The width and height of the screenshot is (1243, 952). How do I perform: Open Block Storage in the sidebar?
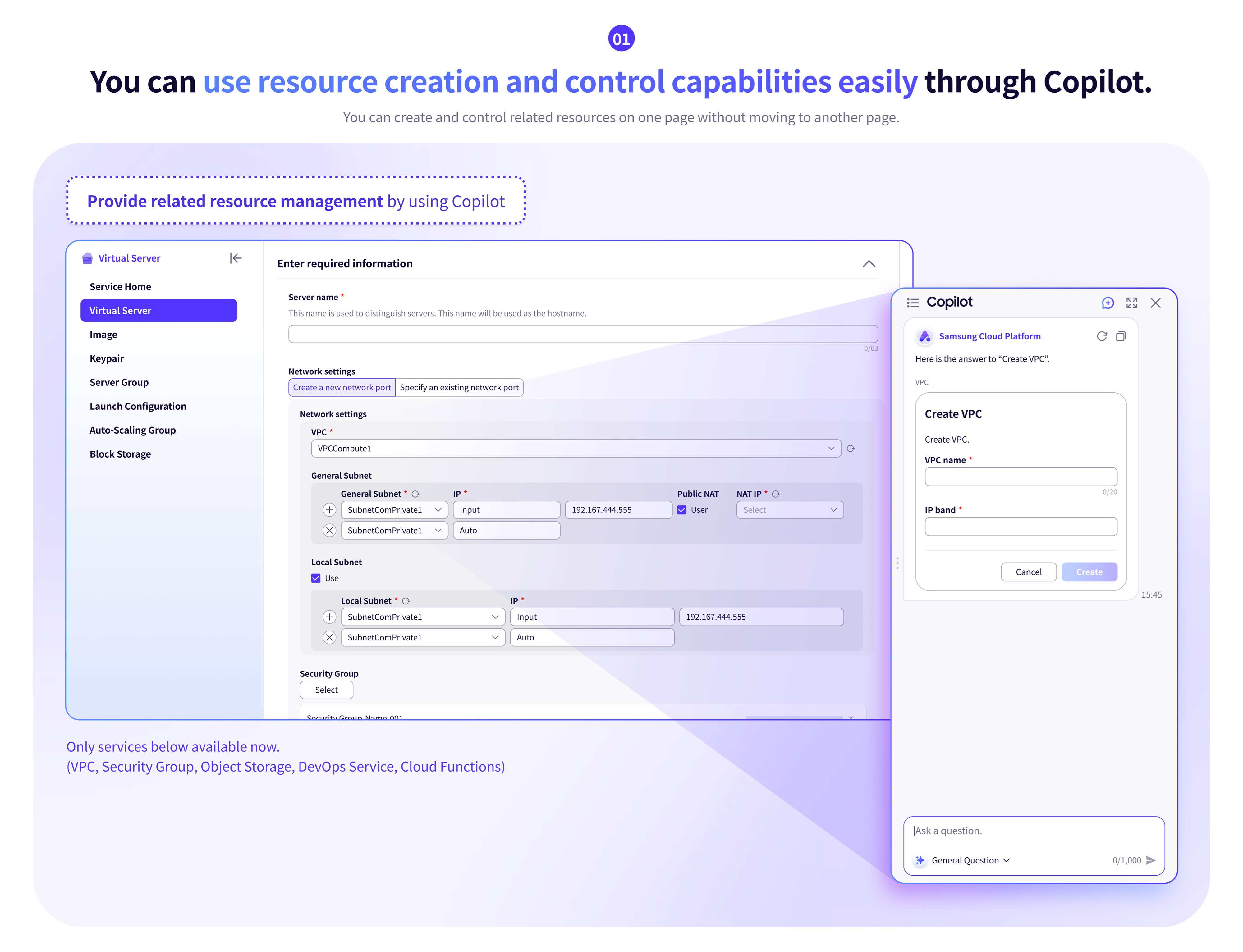pyautogui.click(x=120, y=454)
